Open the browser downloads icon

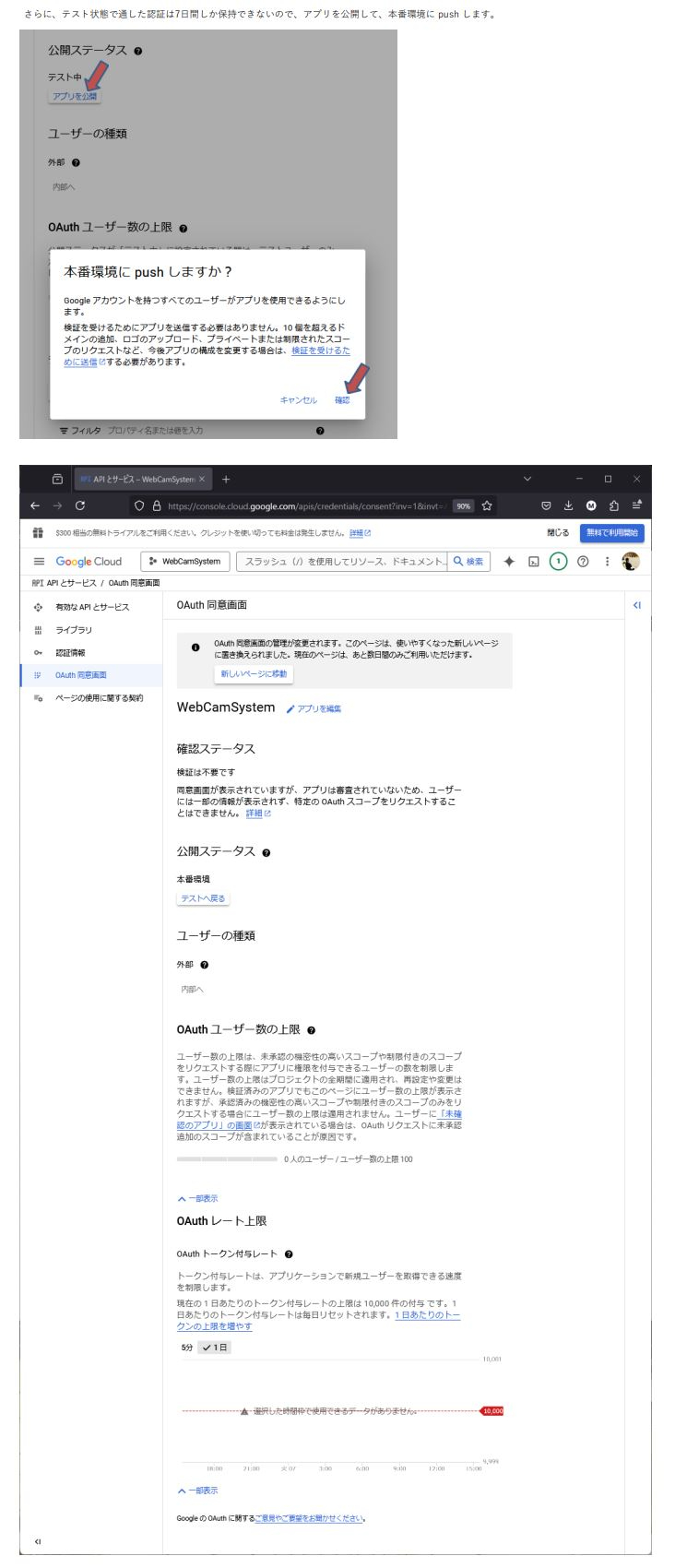(569, 505)
